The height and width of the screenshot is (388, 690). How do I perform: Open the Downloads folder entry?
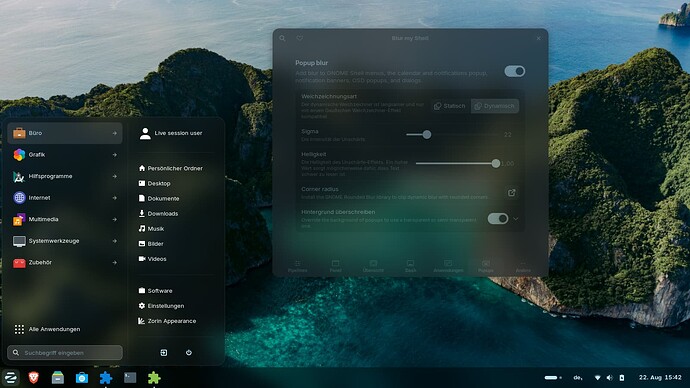(158, 213)
